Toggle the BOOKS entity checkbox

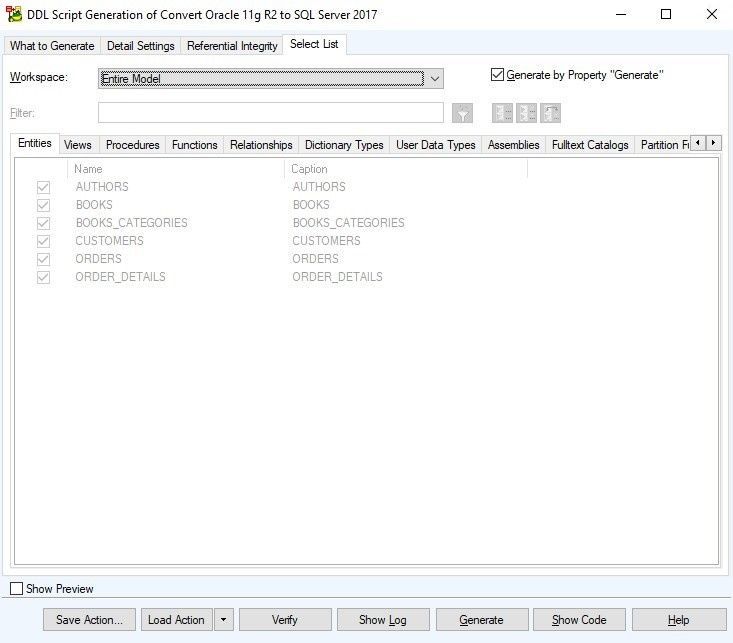(43, 205)
